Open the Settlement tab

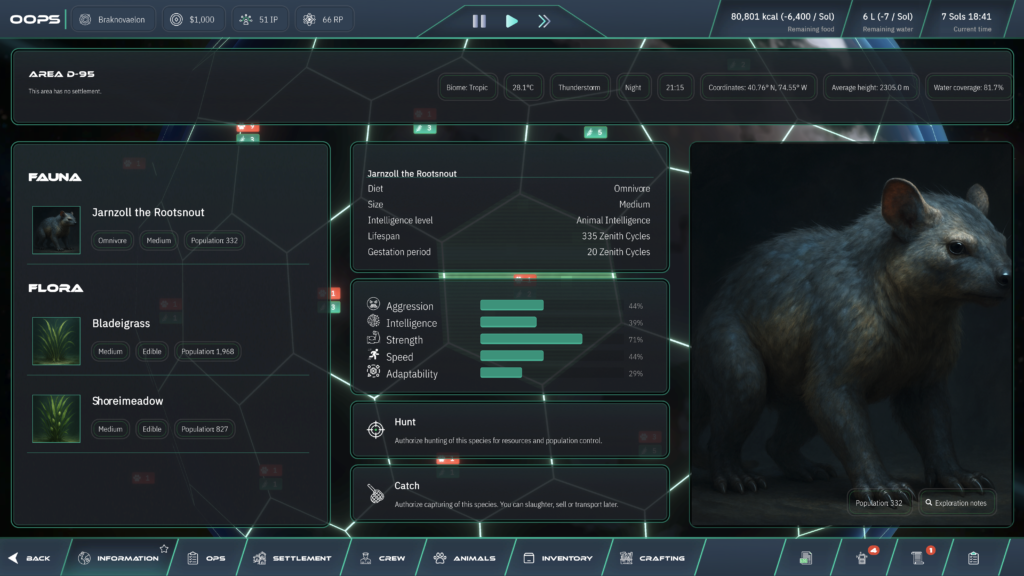coord(292,558)
